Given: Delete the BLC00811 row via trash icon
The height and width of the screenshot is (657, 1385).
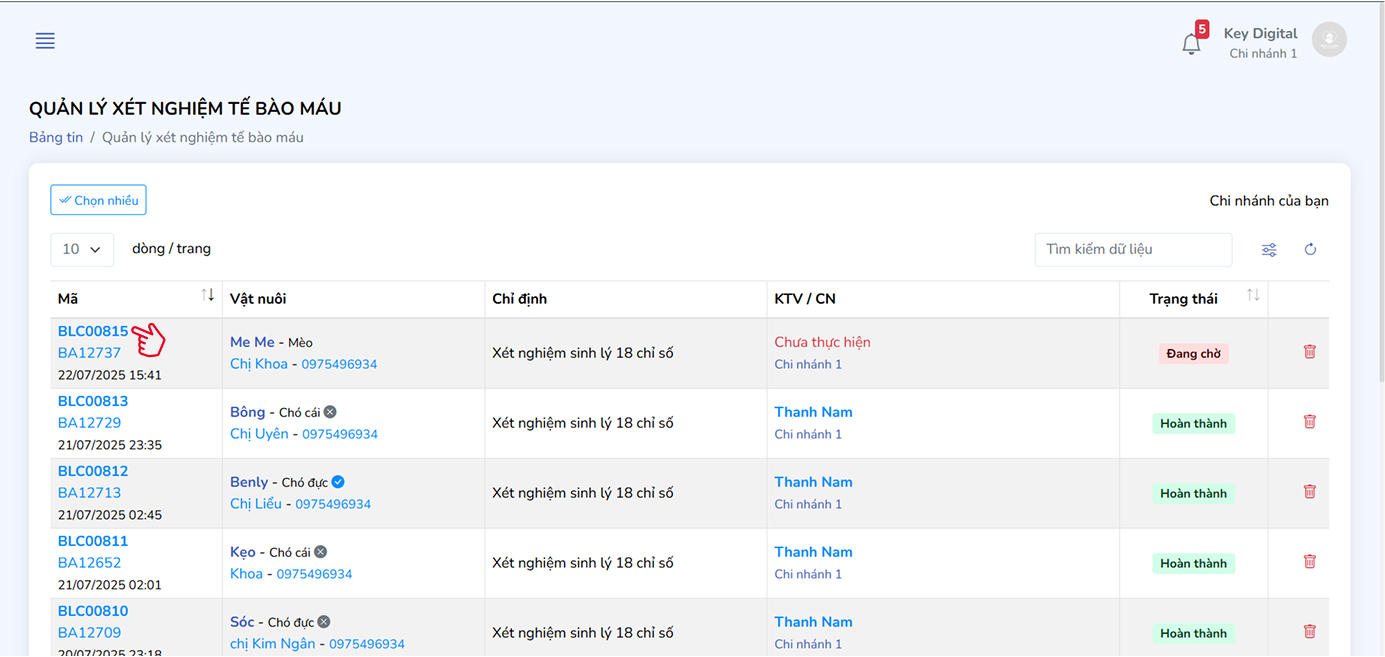Looking at the screenshot, I should 1309,562.
